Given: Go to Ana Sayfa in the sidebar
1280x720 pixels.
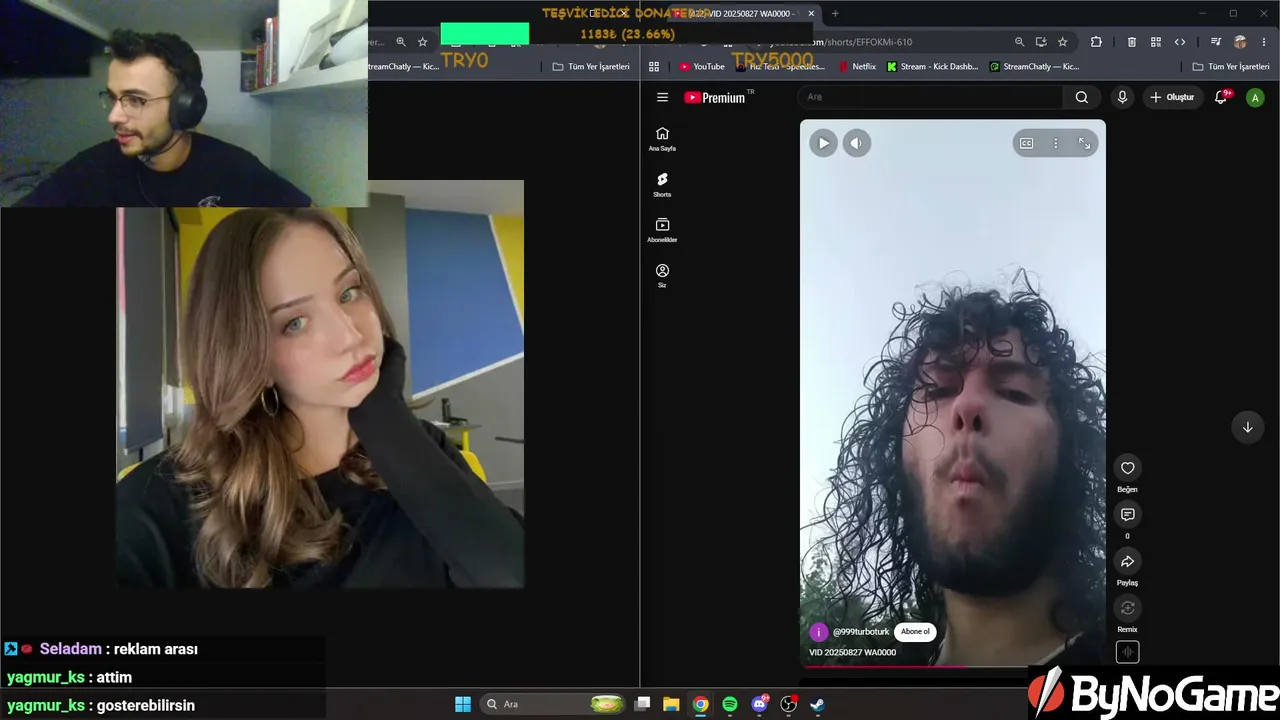Looking at the screenshot, I should click(x=662, y=139).
